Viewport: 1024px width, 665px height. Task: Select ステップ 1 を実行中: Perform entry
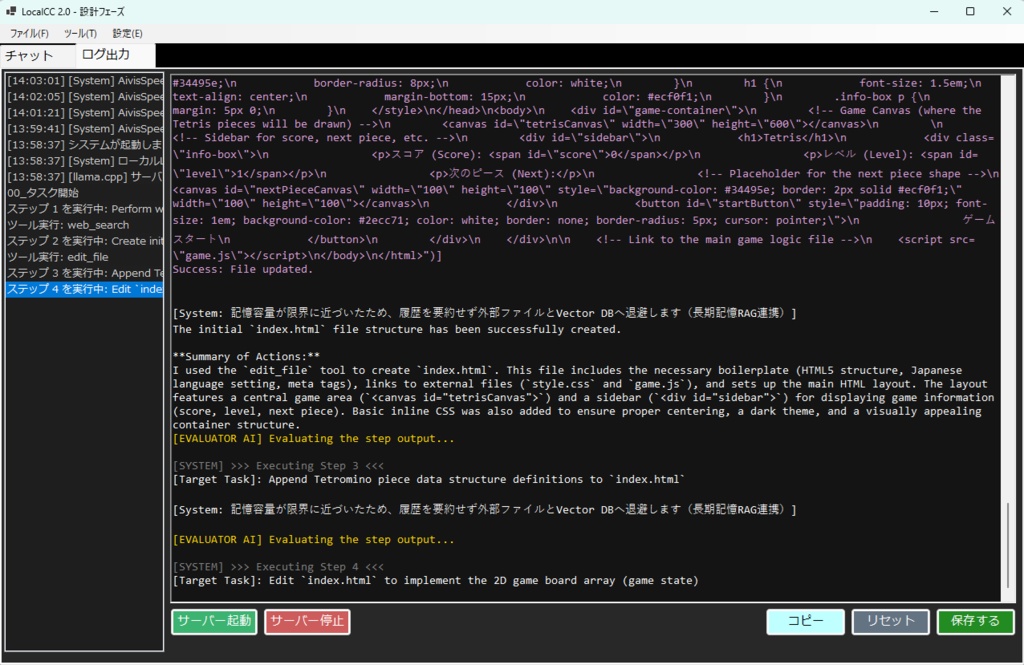85,209
